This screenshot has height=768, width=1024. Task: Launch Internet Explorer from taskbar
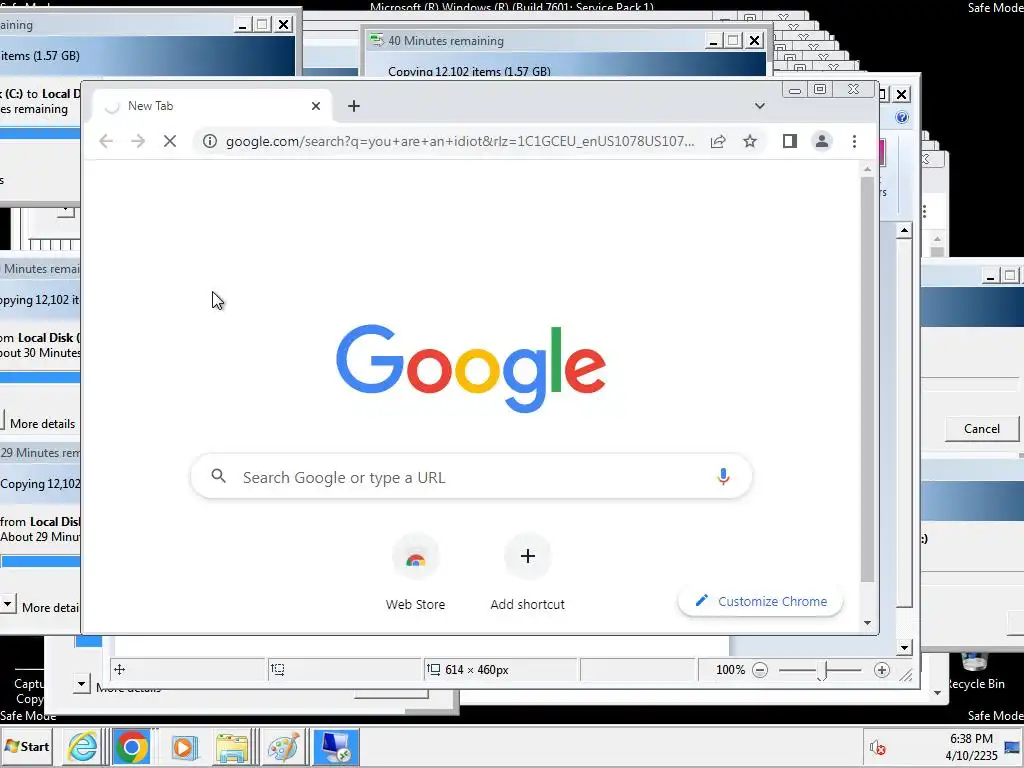coord(82,746)
